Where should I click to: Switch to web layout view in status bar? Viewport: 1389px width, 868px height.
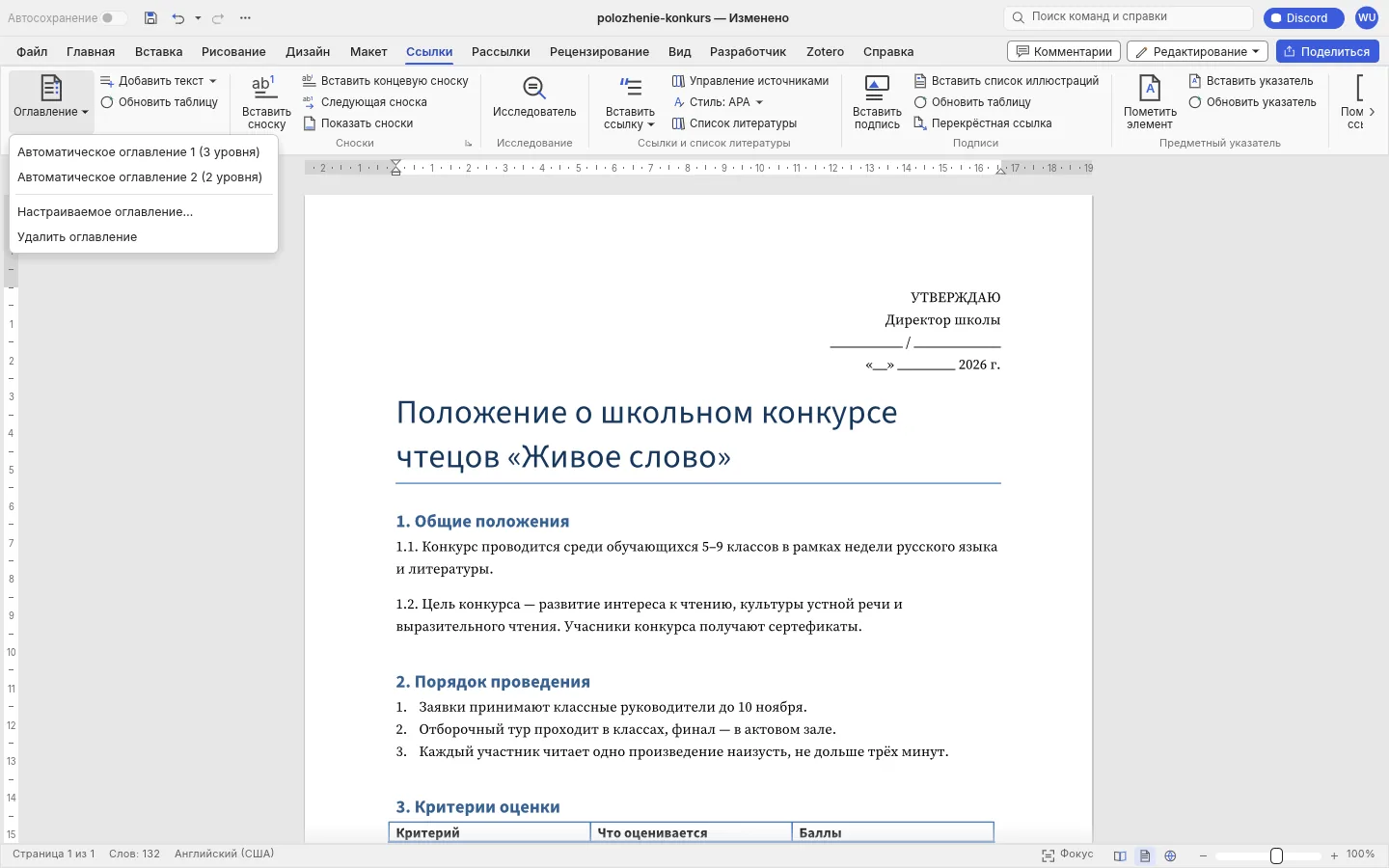click(1170, 855)
